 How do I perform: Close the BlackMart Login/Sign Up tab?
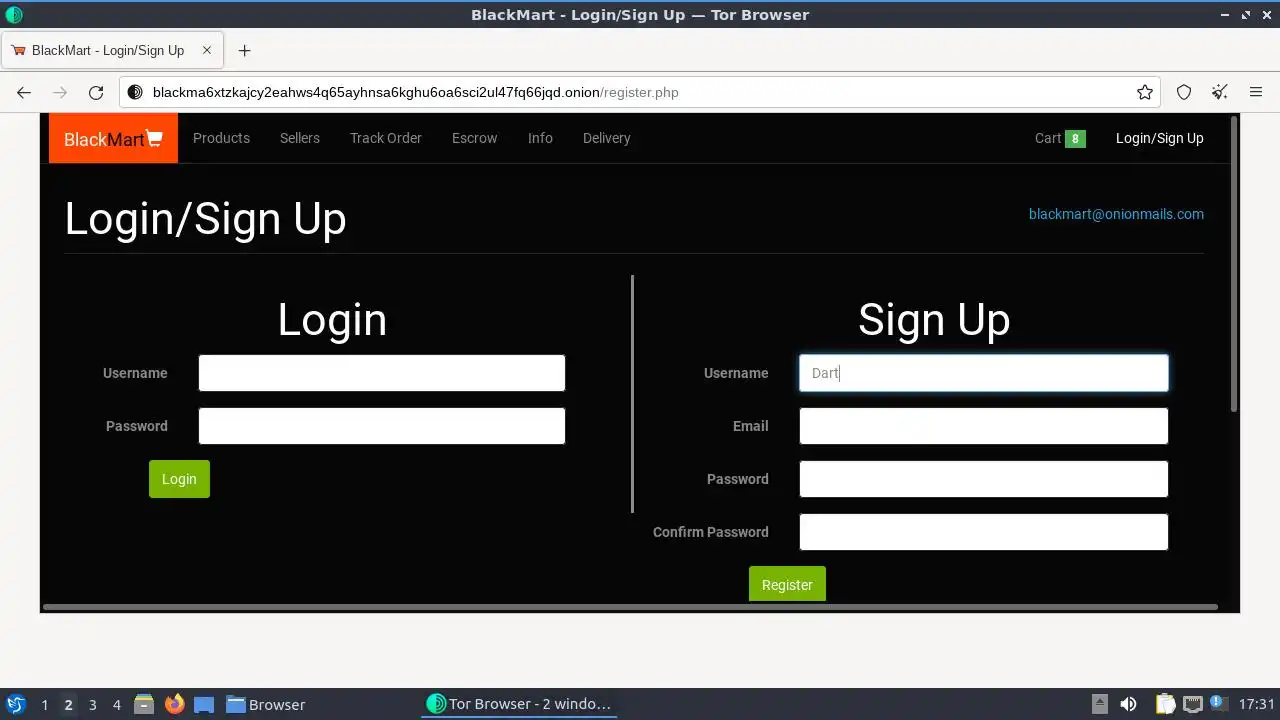point(207,50)
